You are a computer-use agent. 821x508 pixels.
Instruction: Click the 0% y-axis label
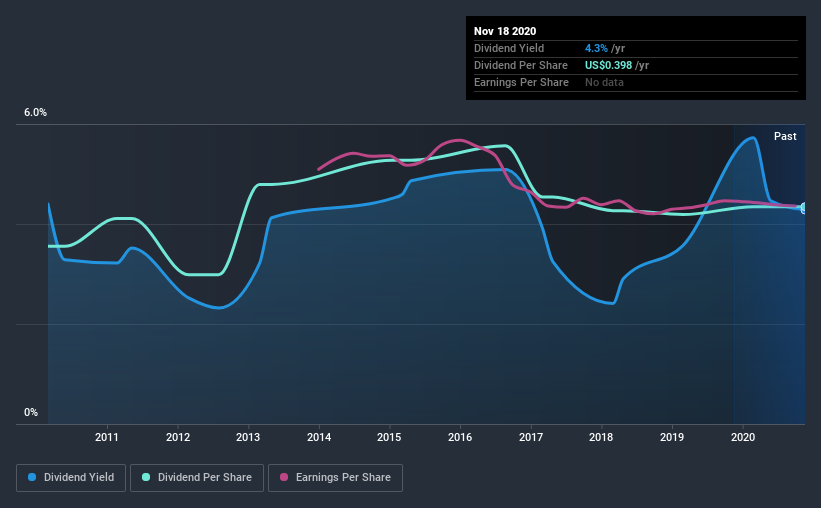31,412
